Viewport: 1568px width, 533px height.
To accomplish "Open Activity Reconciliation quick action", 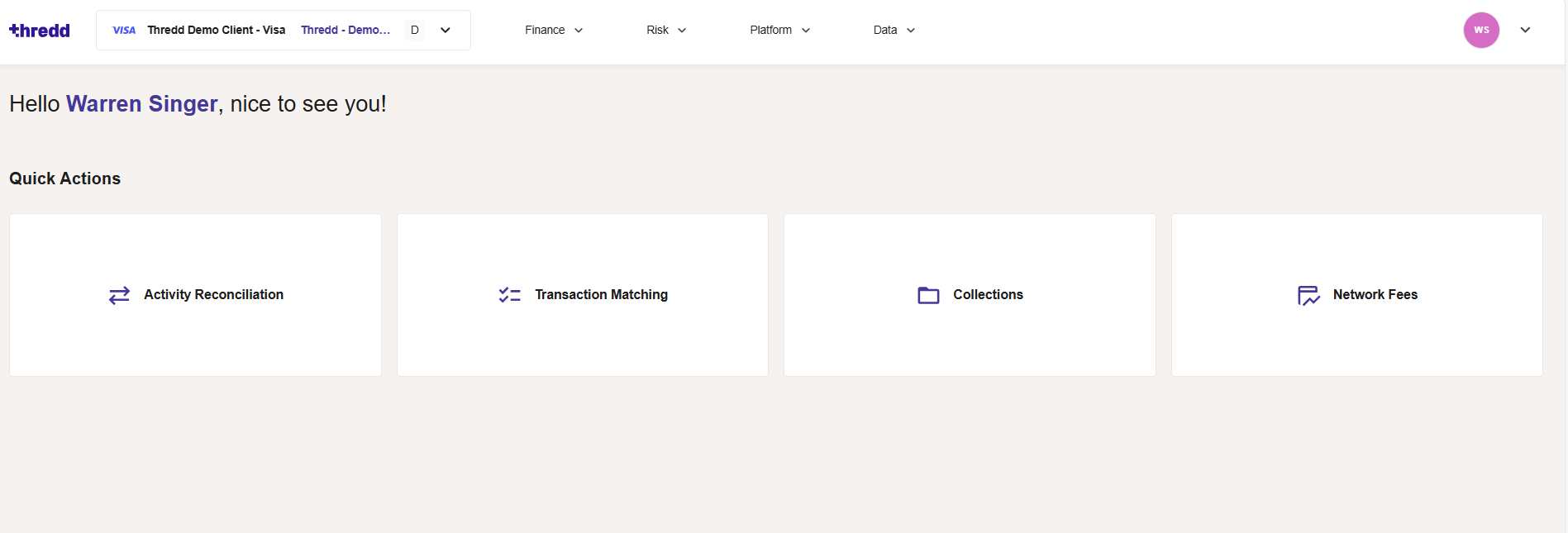I will click(196, 295).
